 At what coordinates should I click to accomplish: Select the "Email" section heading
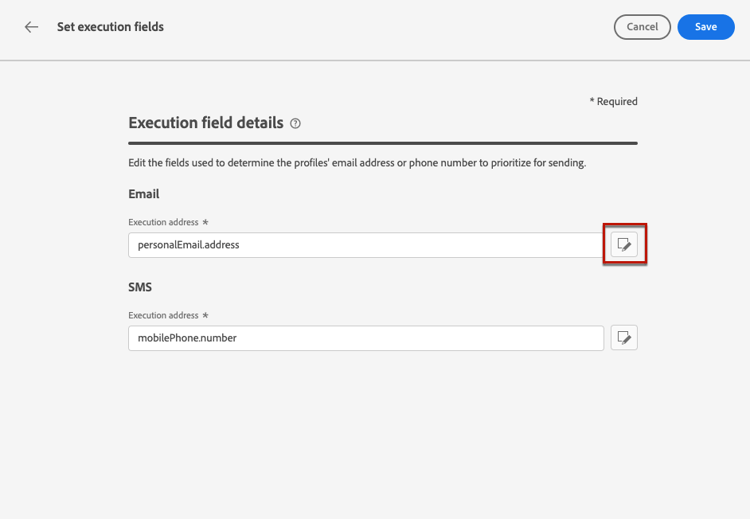(x=144, y=194)
